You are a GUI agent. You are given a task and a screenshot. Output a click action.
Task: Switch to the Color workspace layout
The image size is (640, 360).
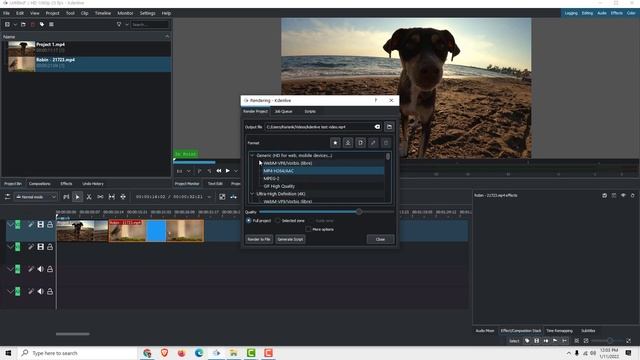click(631, 13)
